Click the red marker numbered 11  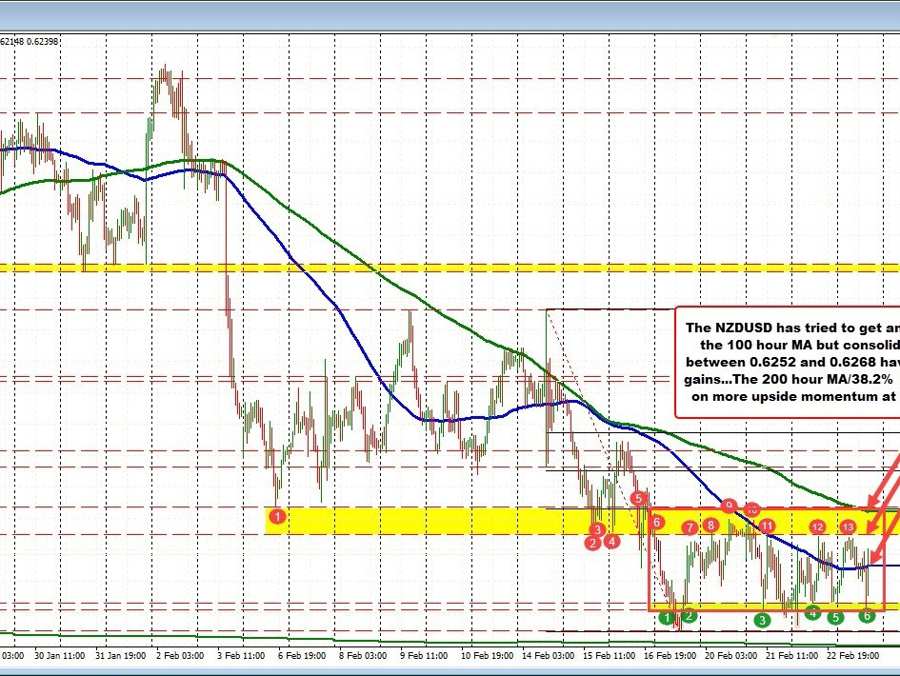766,525
